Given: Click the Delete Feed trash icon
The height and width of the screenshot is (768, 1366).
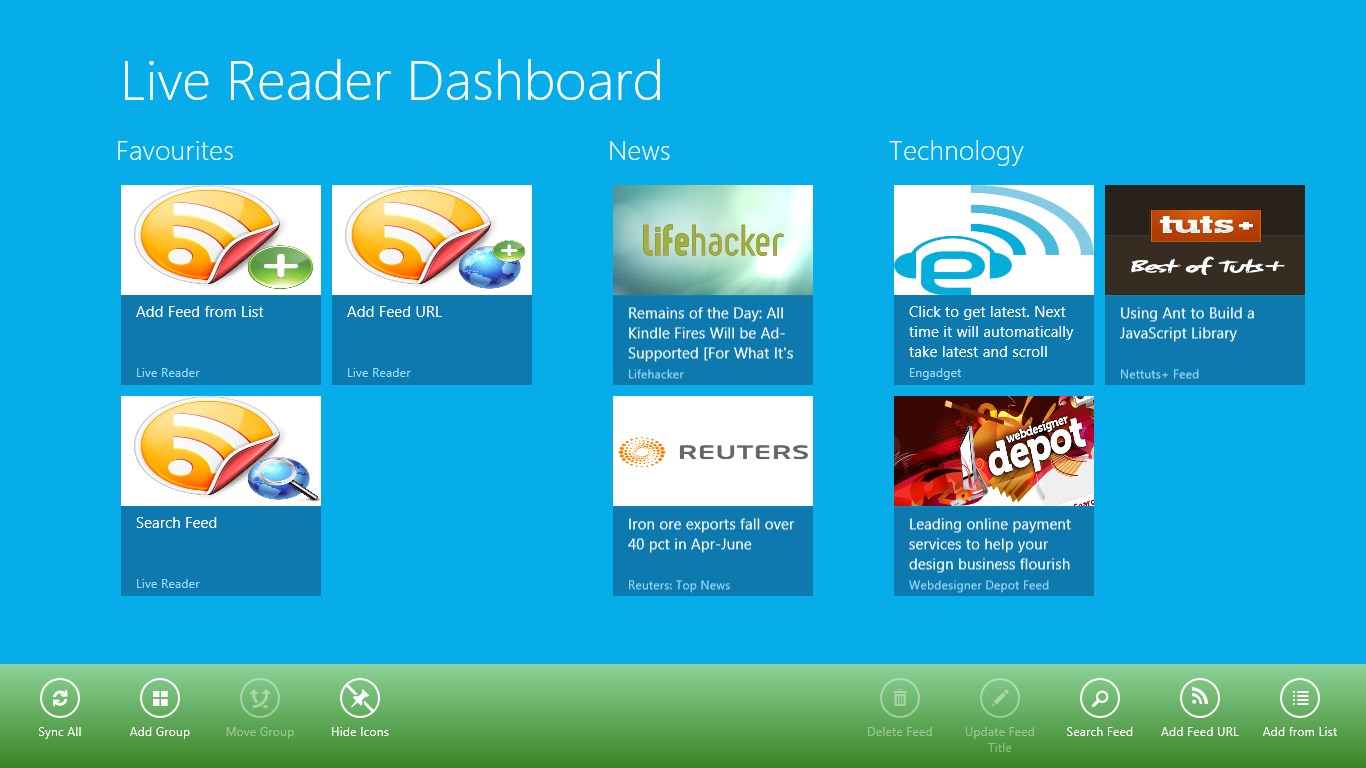Looking at the screenshot, I should click(x=900, y=698).
